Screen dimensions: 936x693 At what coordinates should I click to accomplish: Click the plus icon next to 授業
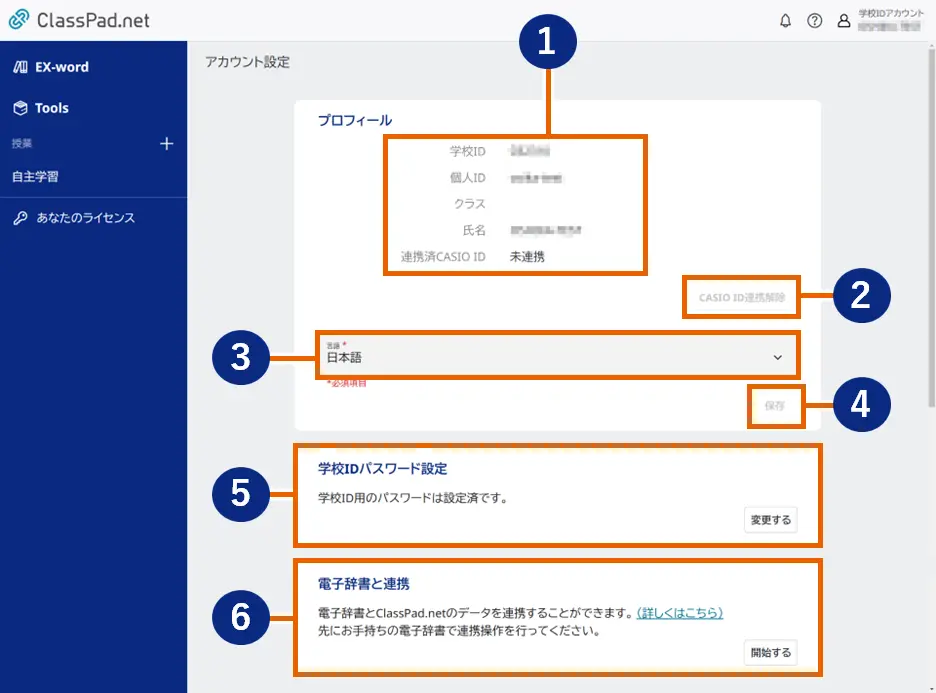[x=166, y=143]
